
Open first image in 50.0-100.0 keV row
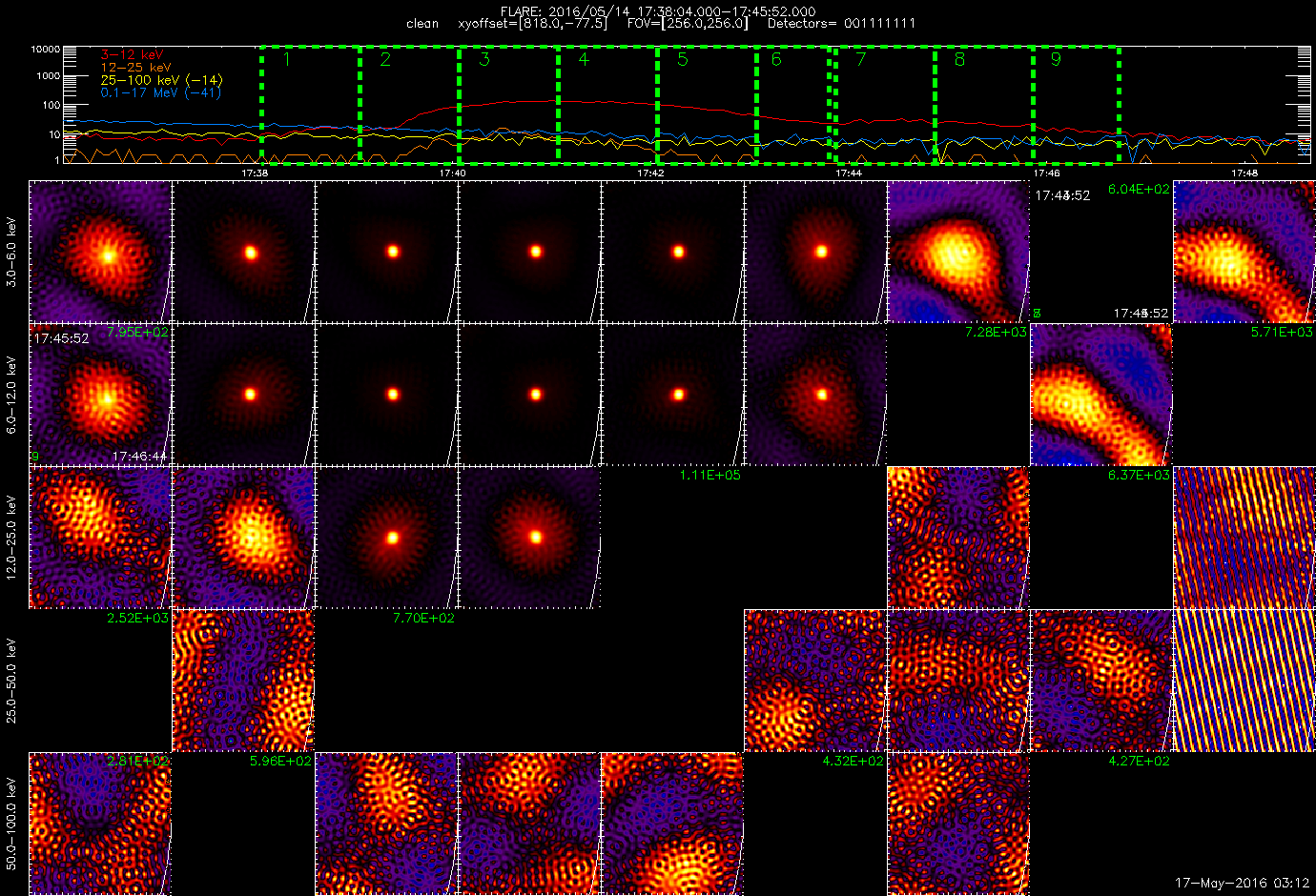point(100,824)
